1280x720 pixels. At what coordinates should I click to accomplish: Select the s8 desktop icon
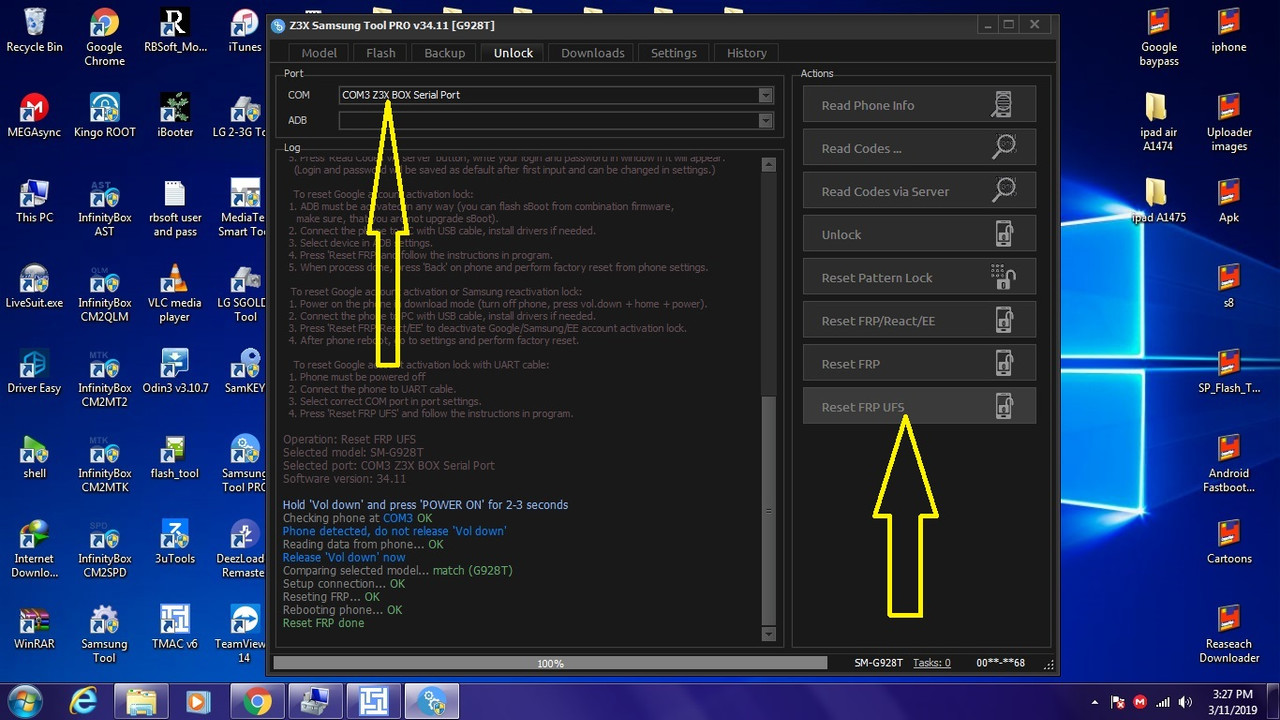(x=1229, y=286)
